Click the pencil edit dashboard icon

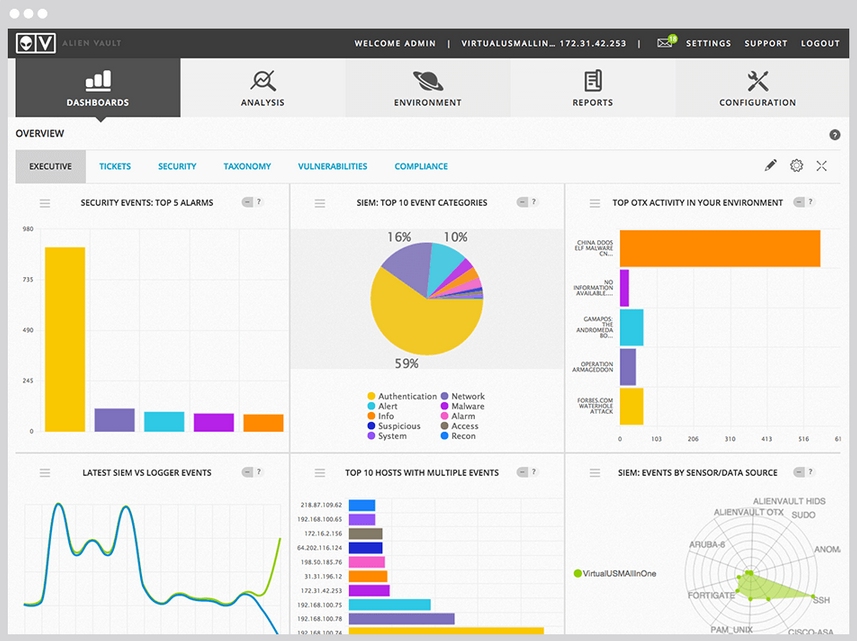[x=771, y=166]
